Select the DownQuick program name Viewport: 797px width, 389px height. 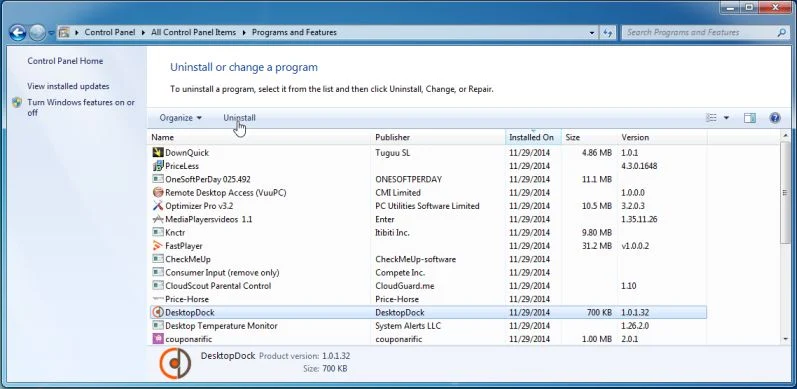(x=187, y=153)
